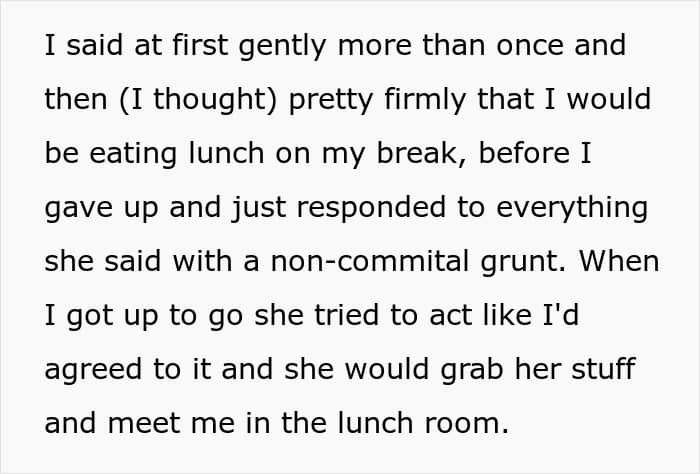Click the parenthetical "(I thought)"
This screenshot has height=474, width=700.
pos(199,100)
